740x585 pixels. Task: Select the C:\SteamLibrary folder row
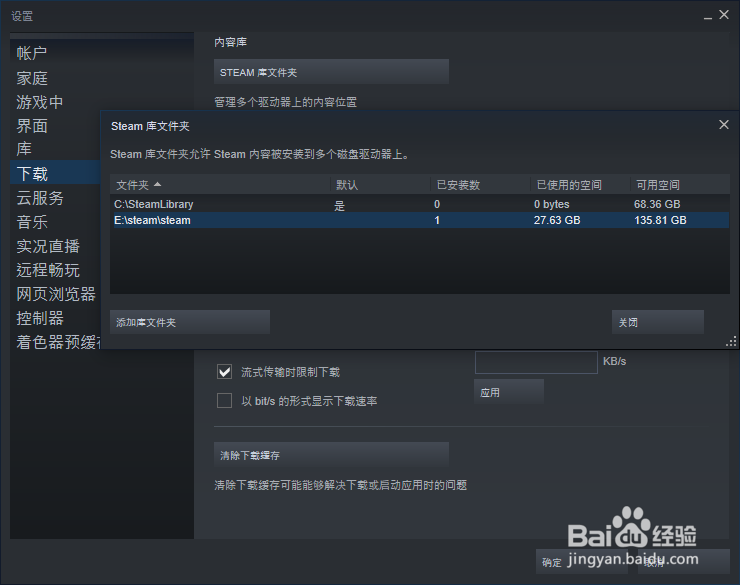[420, 204]
